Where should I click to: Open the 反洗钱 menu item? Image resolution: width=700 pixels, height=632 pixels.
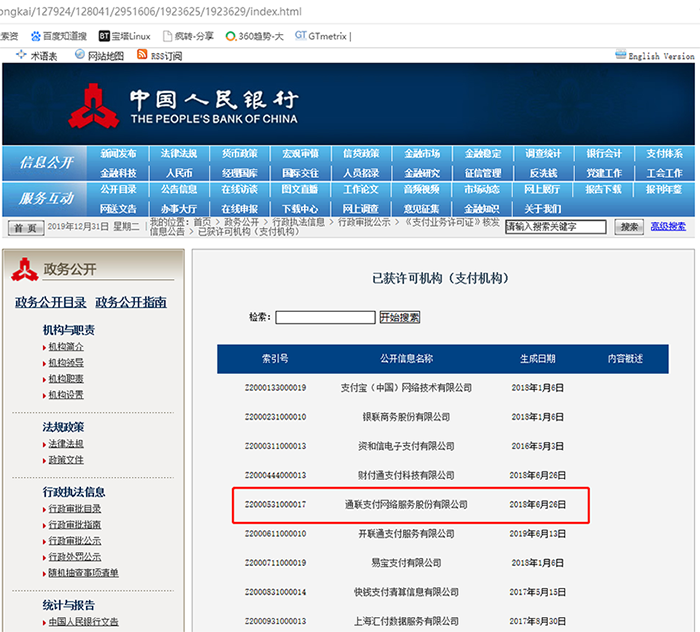[543, 173]
